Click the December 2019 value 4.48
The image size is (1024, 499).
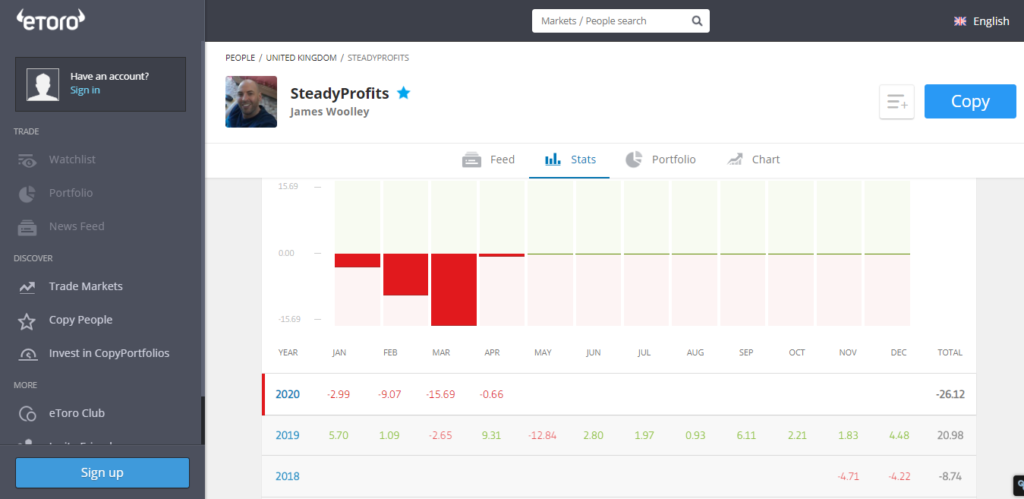pos(899,435)
